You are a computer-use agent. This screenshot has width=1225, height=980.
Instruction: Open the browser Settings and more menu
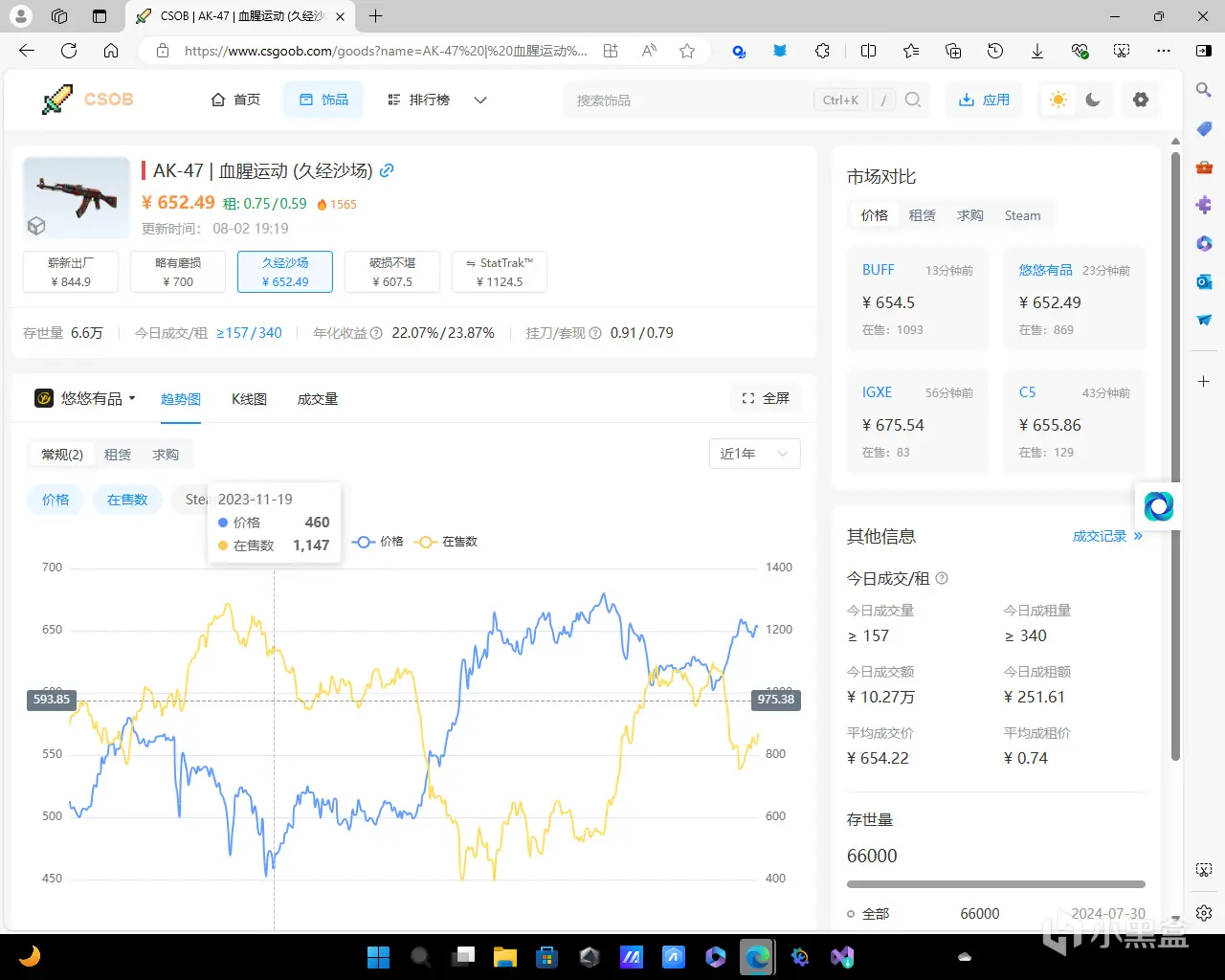[1164, 51]
